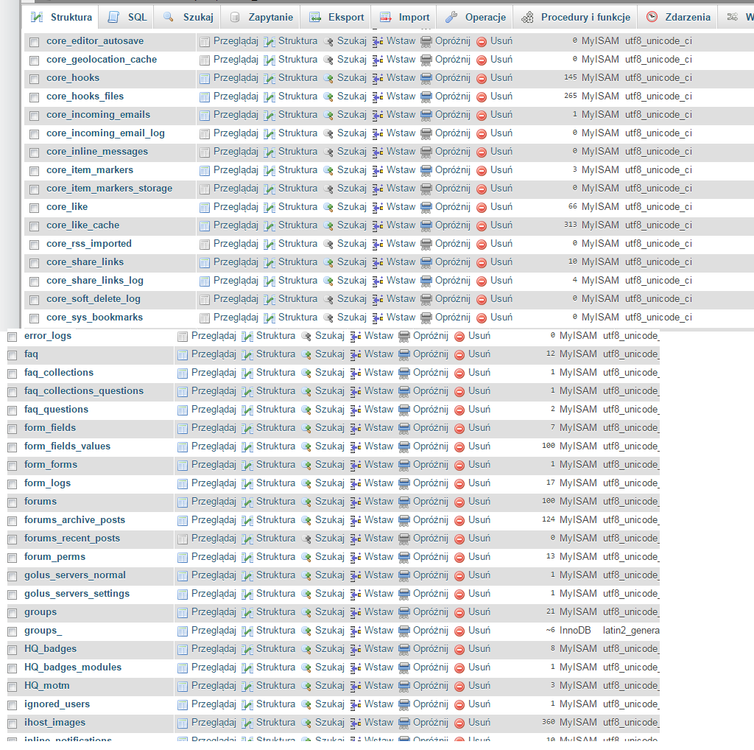The image size is (754, 750).
Task: Click the red Usuń icon for forums
Action: coord(459,502)
